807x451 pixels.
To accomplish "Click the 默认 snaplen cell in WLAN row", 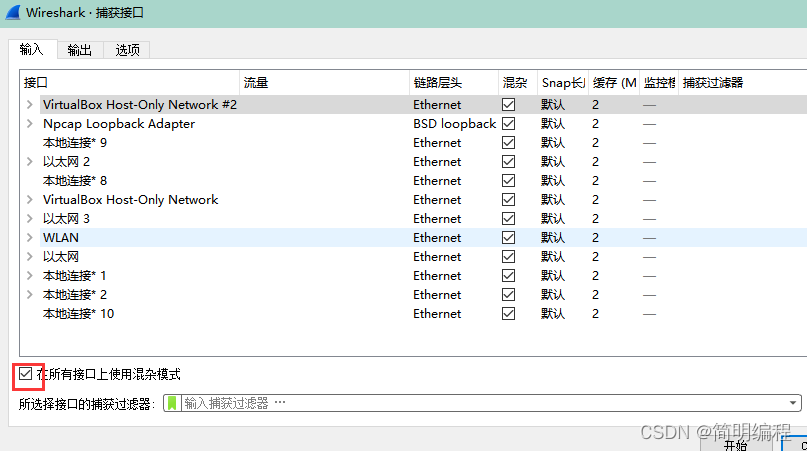I will (x=553, y=238).
